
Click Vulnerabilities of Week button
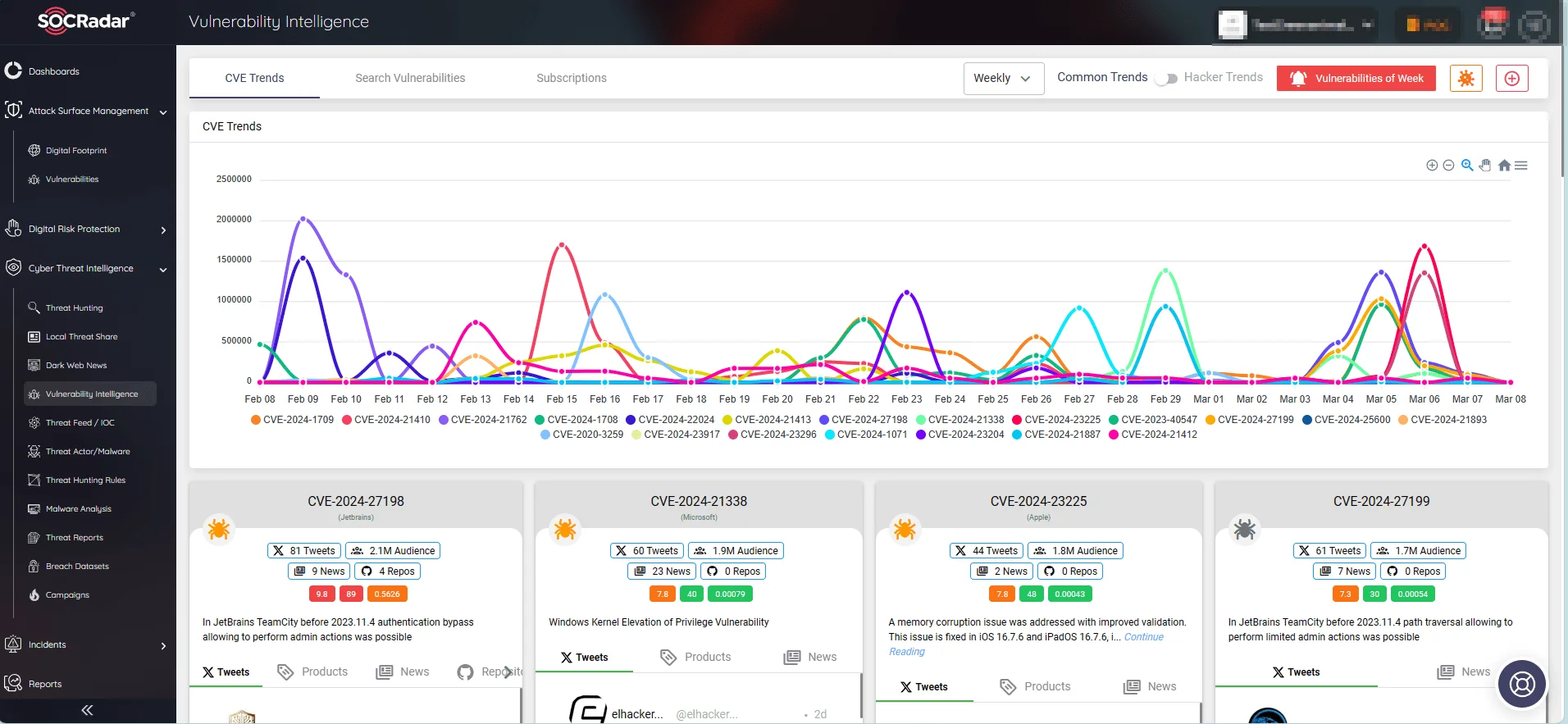(x=1356, y=79)
